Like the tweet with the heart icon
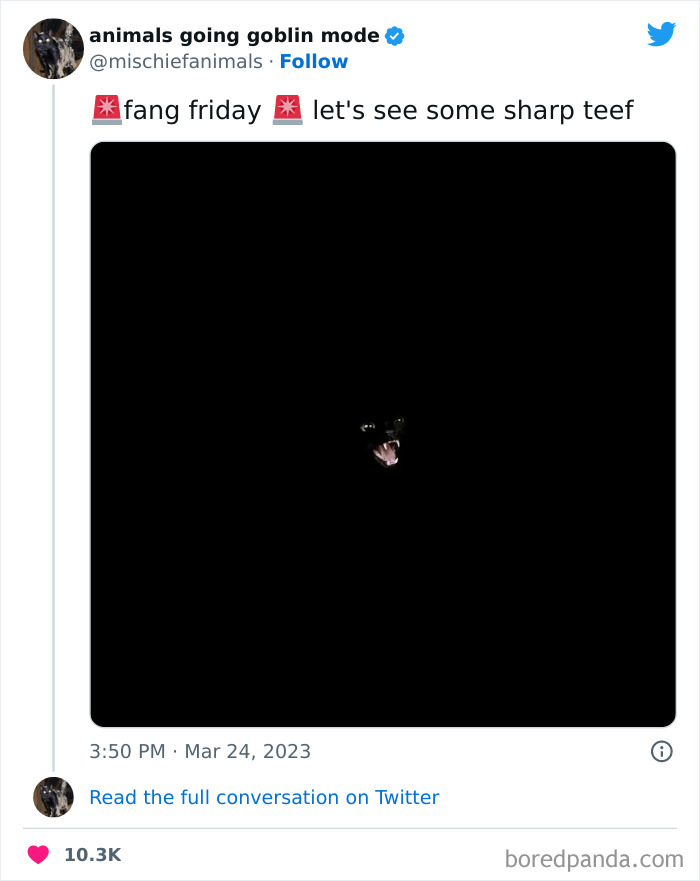700x881 pixels. [x=38, y=855]
